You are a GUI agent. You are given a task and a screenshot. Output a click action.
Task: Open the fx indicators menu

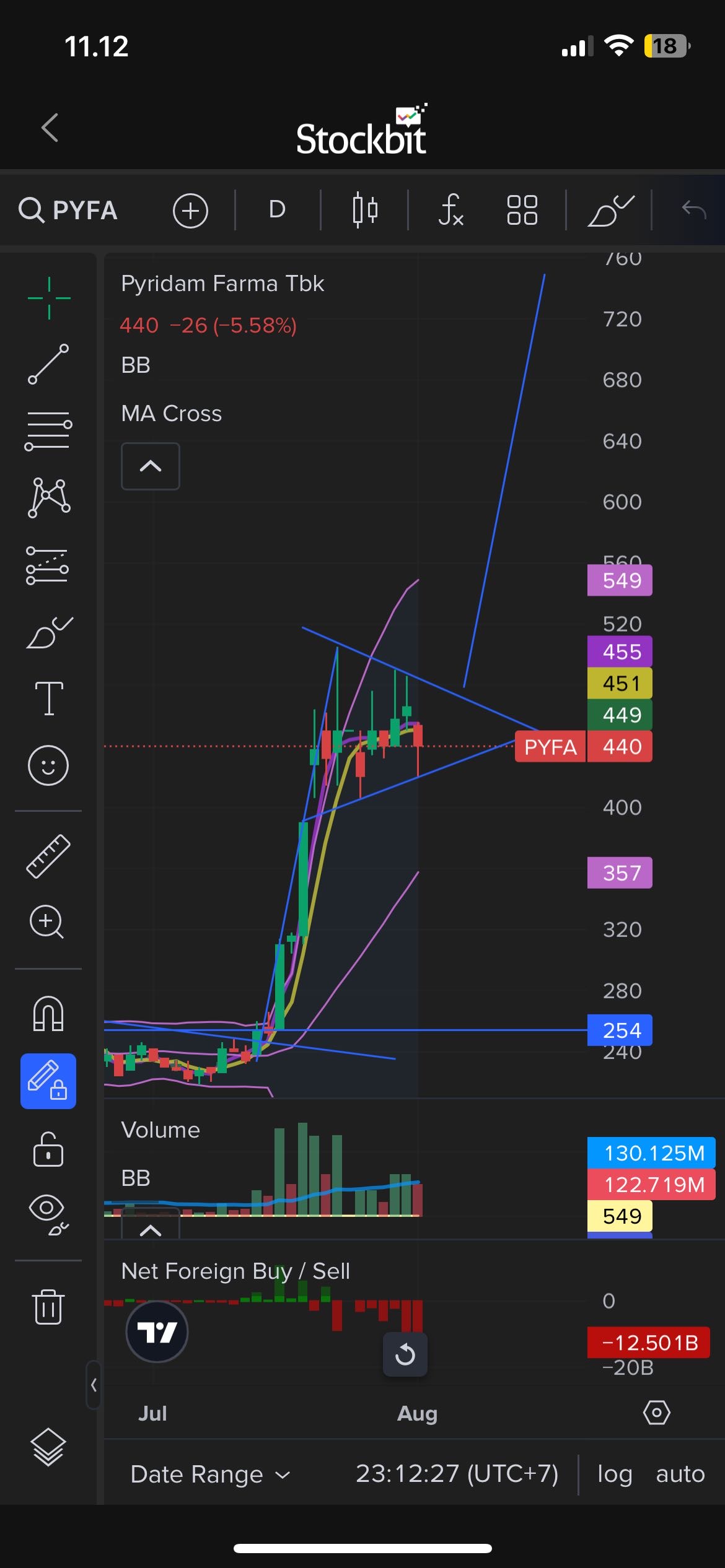pyautogui.click(x=450, y=210)
